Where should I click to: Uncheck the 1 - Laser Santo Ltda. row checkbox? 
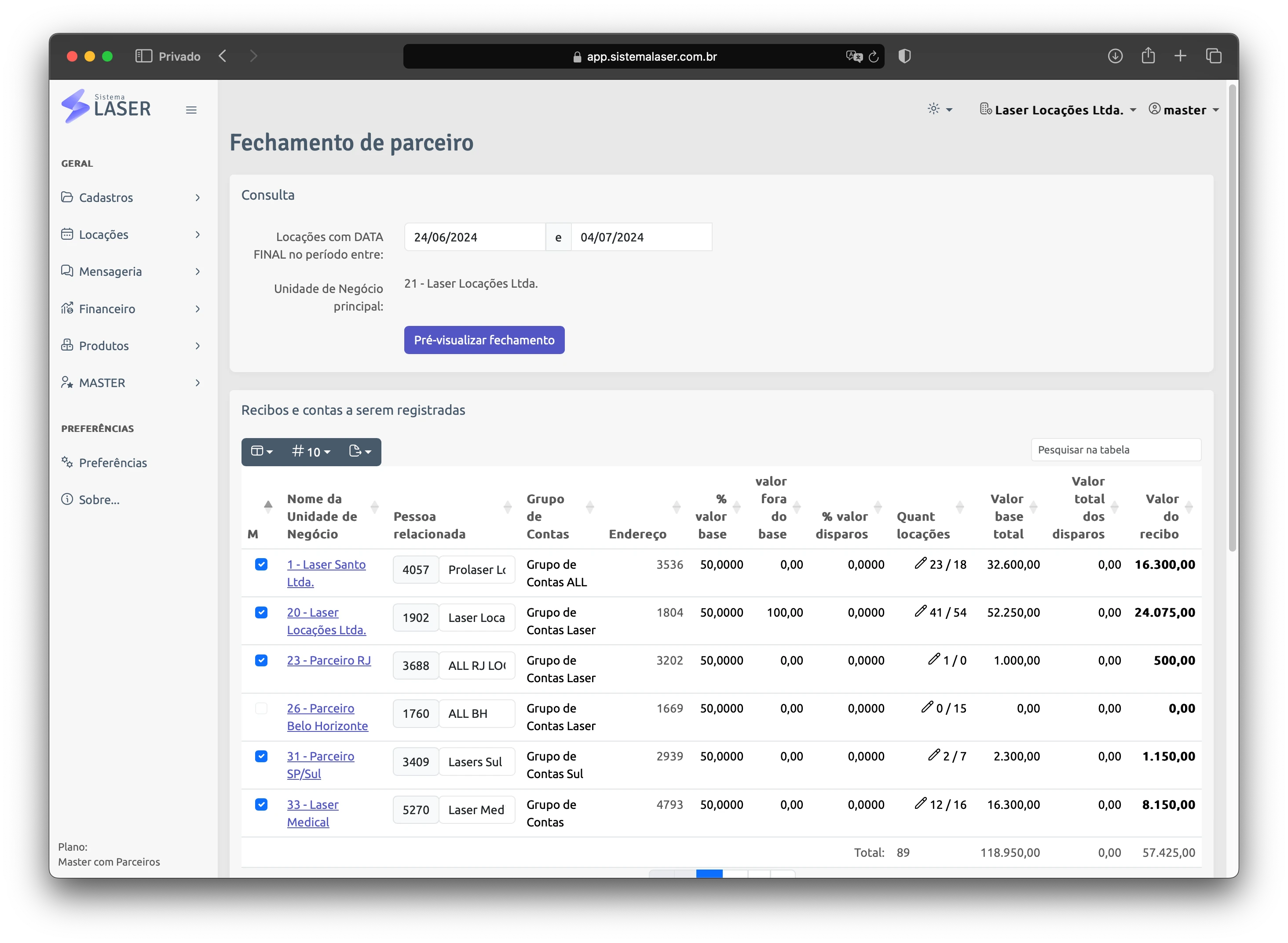click(261, 564)
